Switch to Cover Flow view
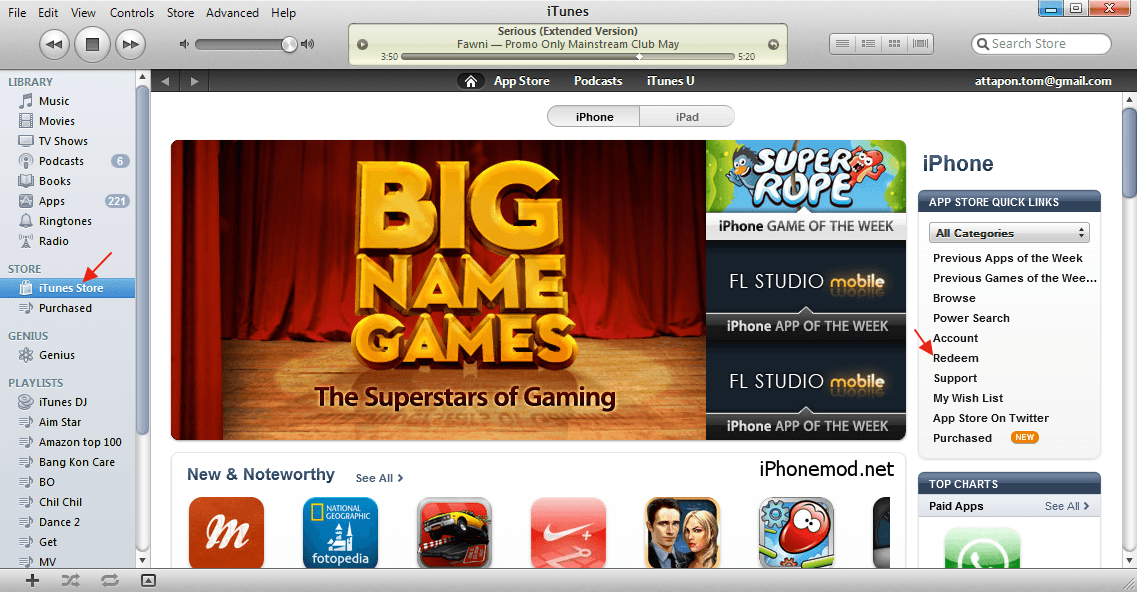The height and width of the screenshot is (592, 1137). tap(920, 44)
